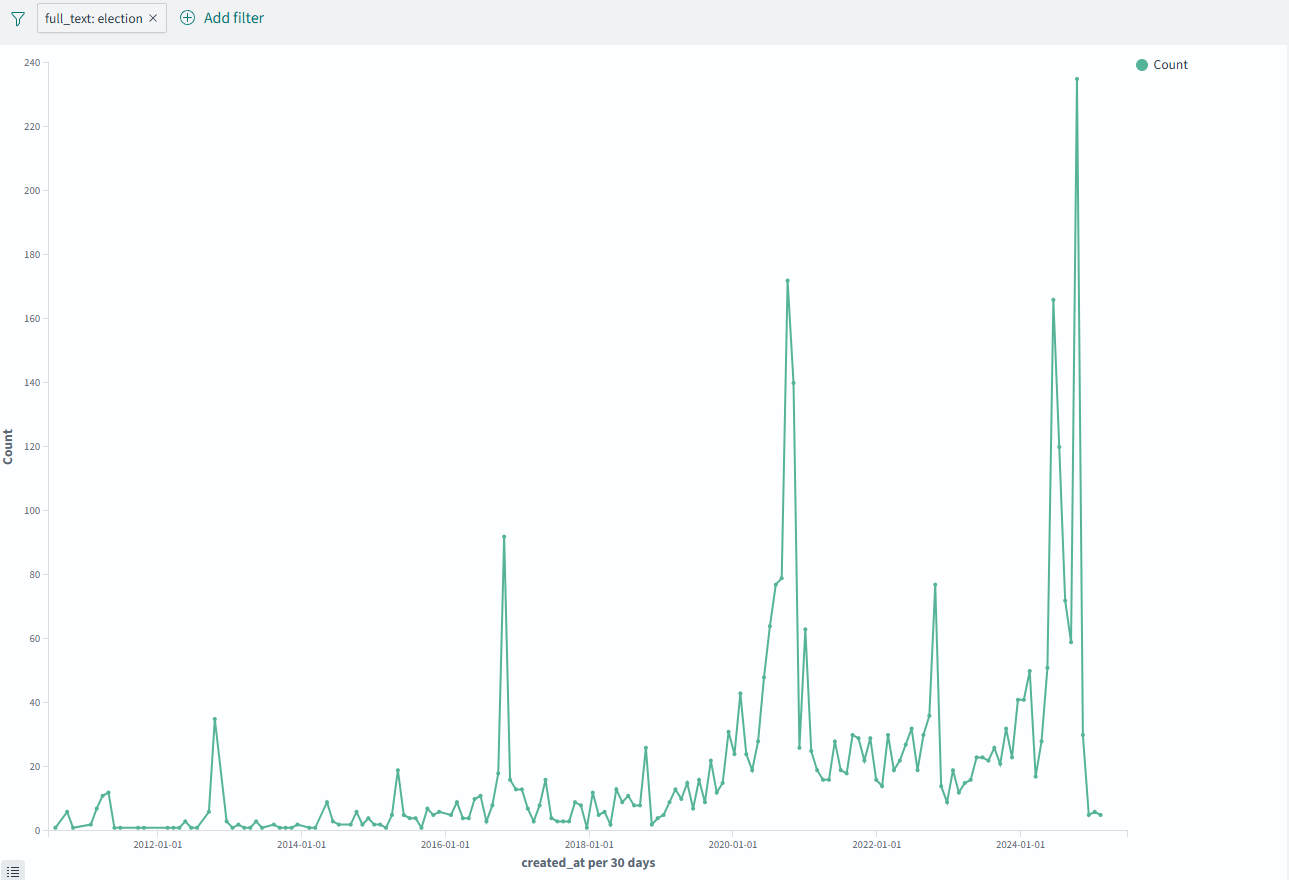The height and width of the screenshot is (880, 1289).
Task: Click the Add filter link
Action: point(233,17)
